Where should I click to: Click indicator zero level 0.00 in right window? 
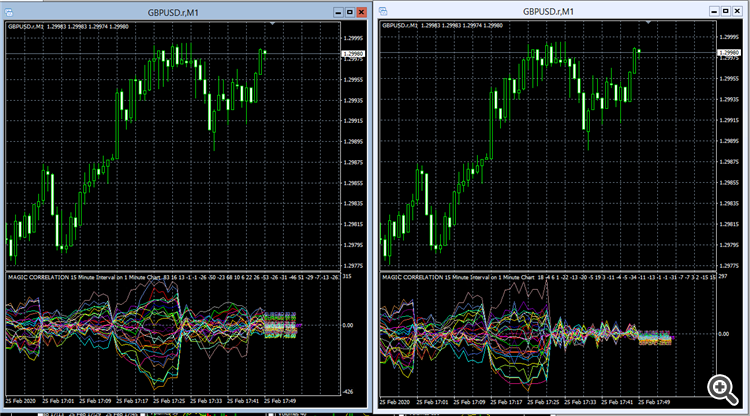tap(724, 334)
